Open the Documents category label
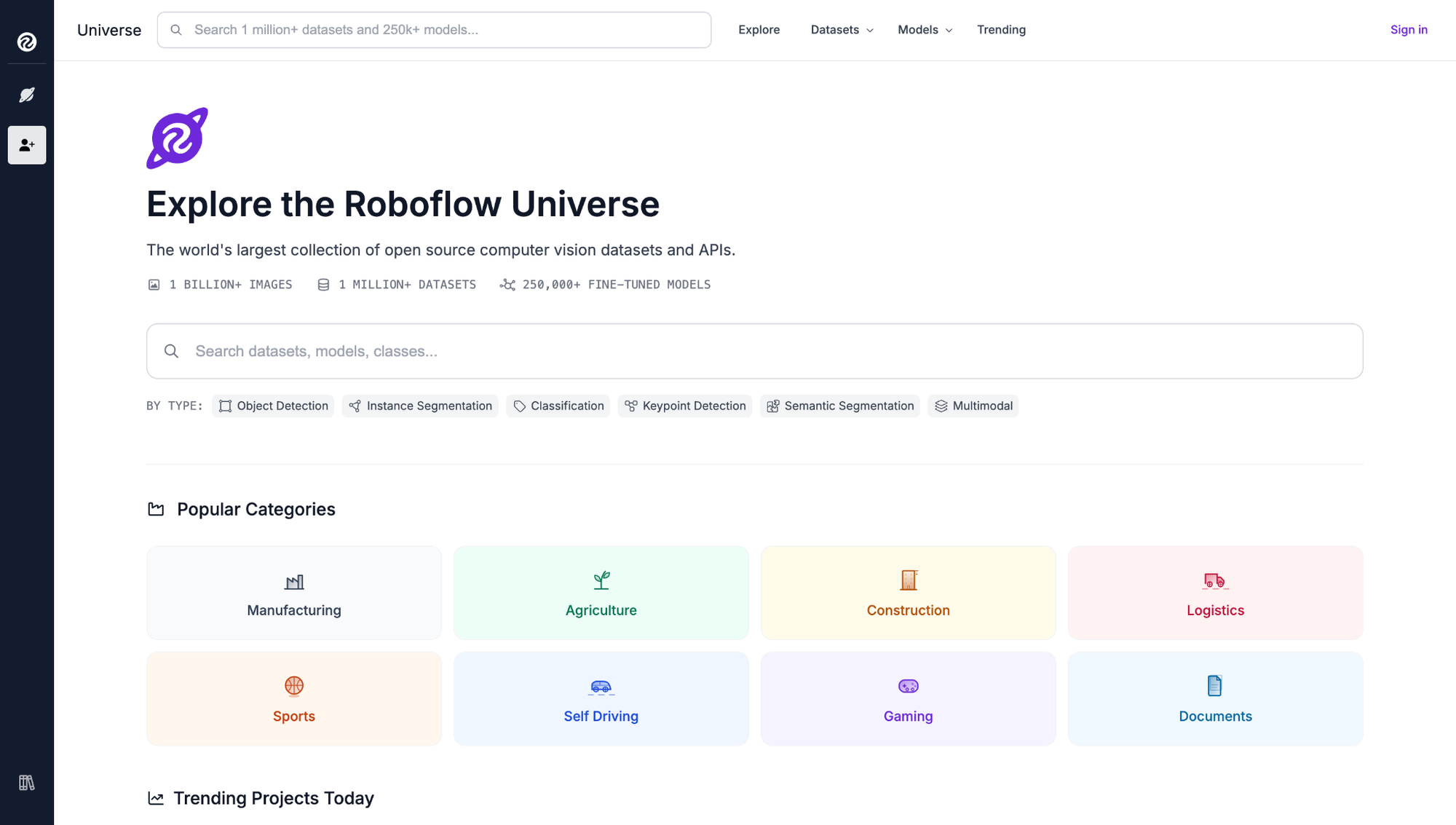This screenshot has height=825, width=1456. 1215,716
